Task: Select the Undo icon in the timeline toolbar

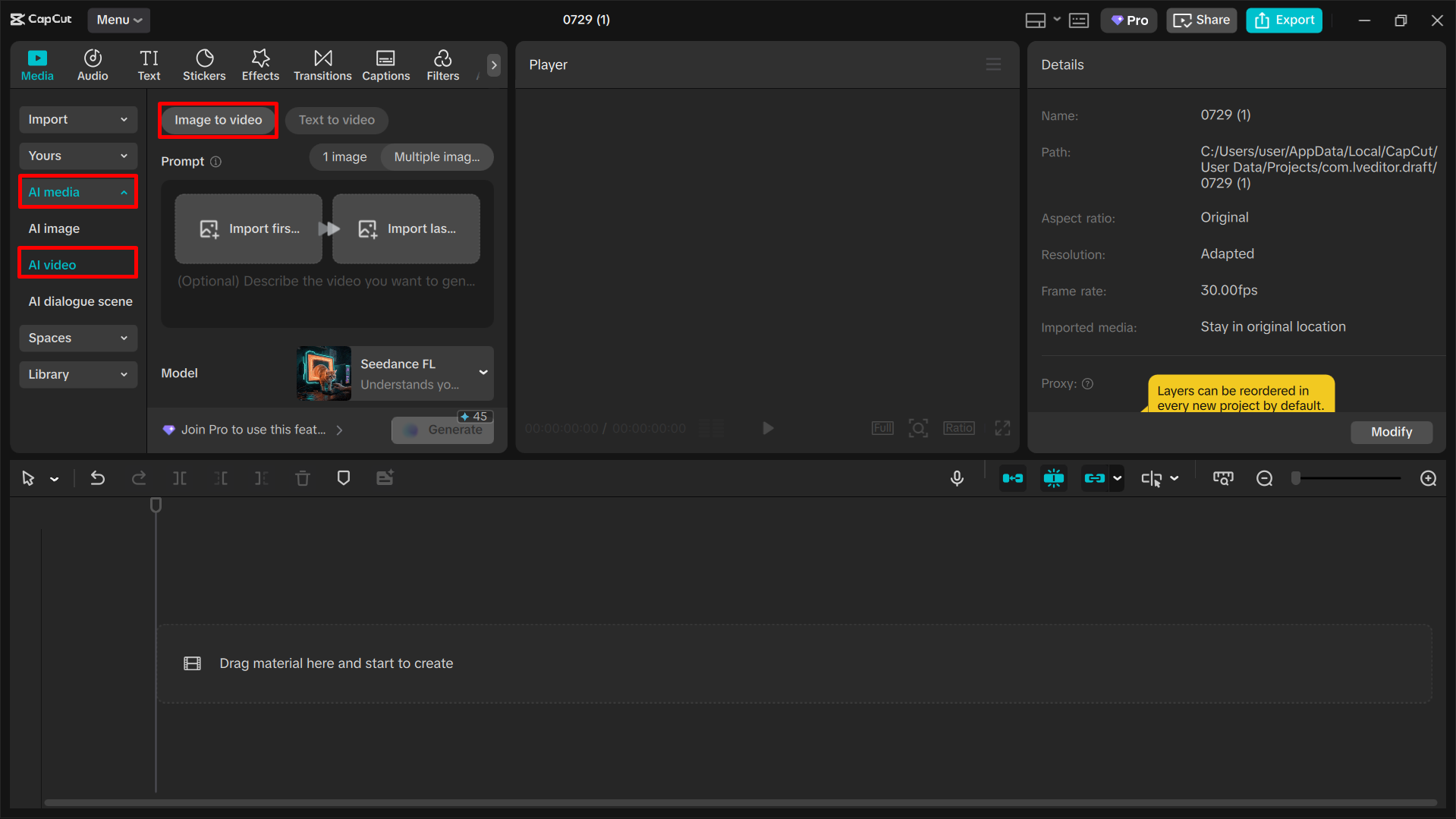Action: (97, 478)
